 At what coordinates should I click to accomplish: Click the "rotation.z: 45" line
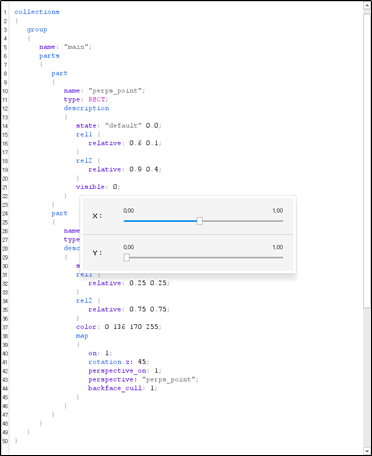click(x=119, y=362)
